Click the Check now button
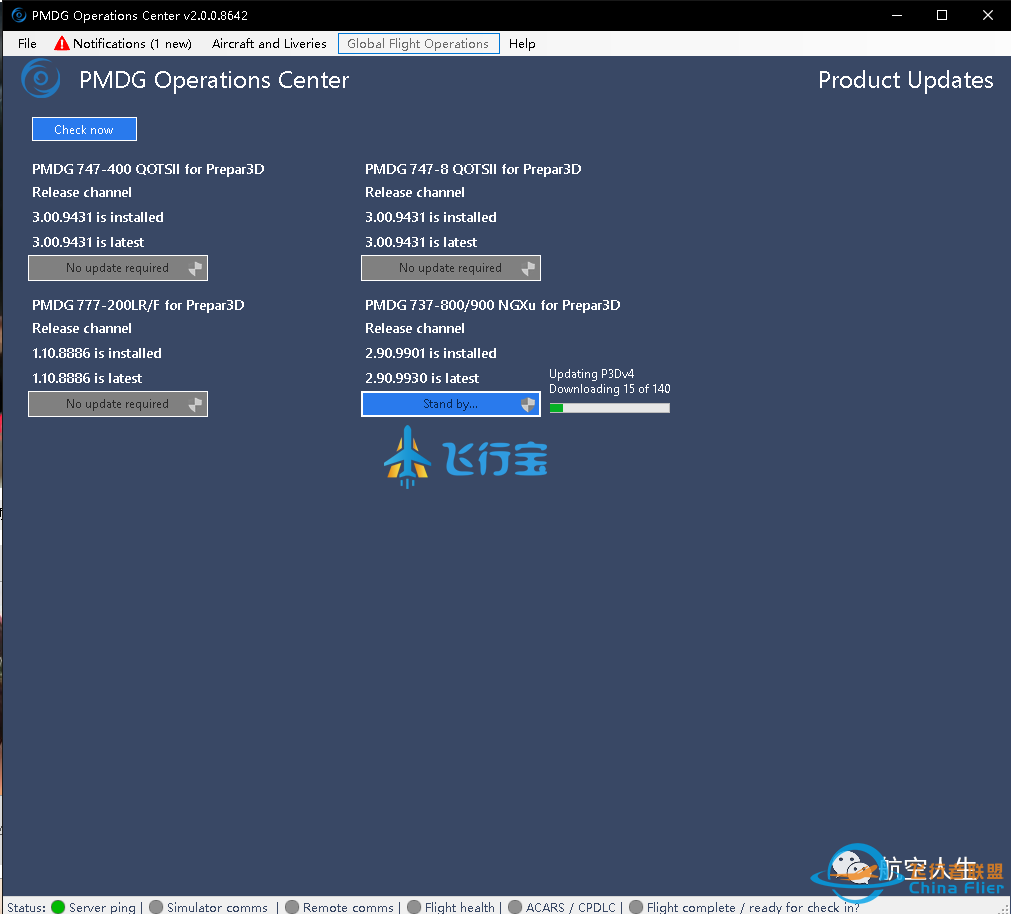Screen dimensions: 1011x914 84,130
